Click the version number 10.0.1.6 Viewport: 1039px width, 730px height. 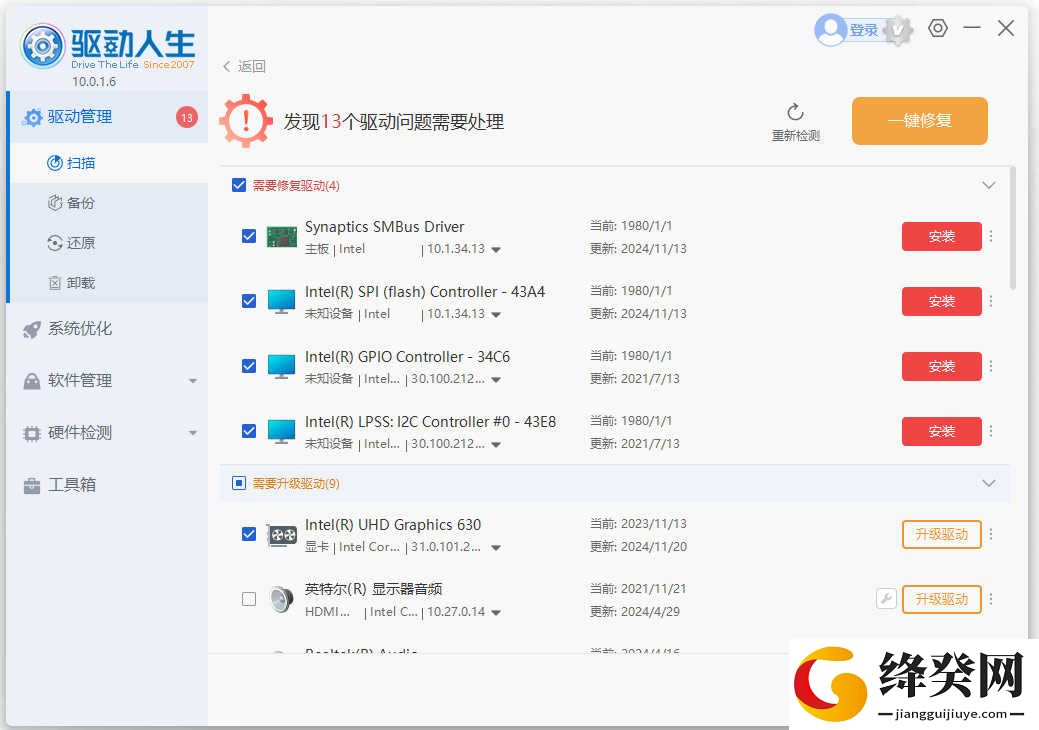[x=94, y=81]
